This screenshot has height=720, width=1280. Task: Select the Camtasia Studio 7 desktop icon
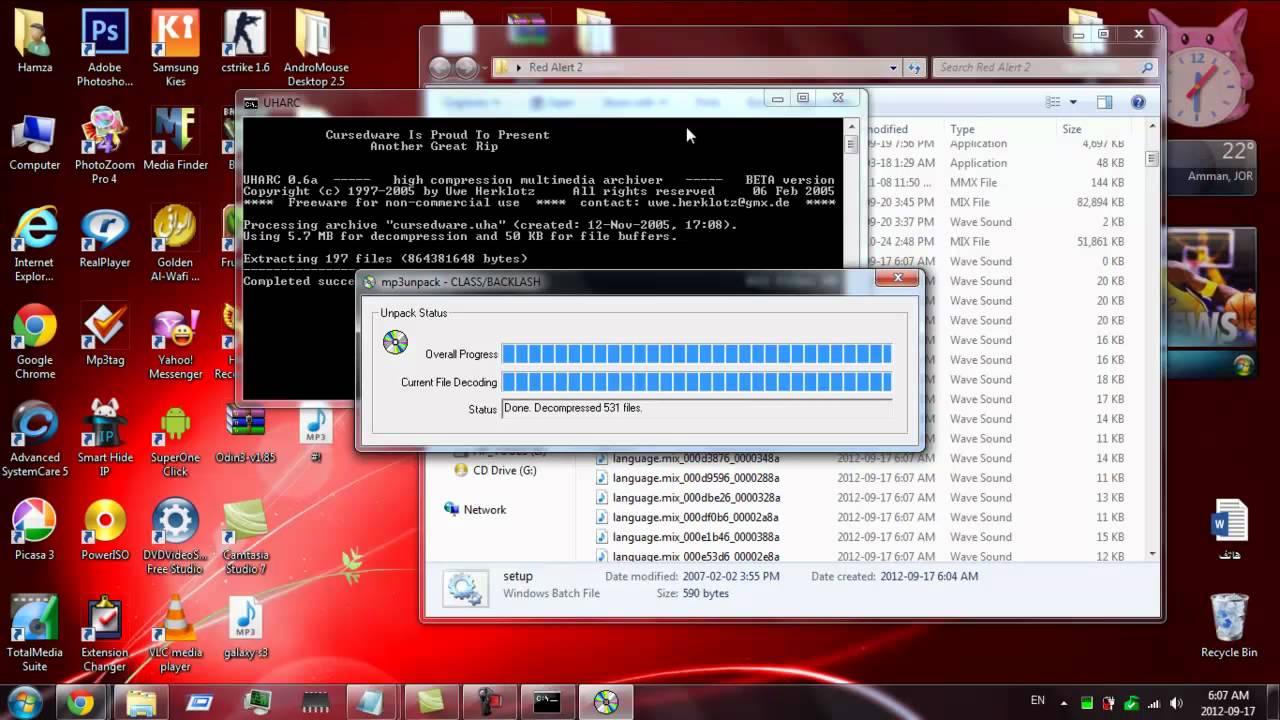point(245,536)
